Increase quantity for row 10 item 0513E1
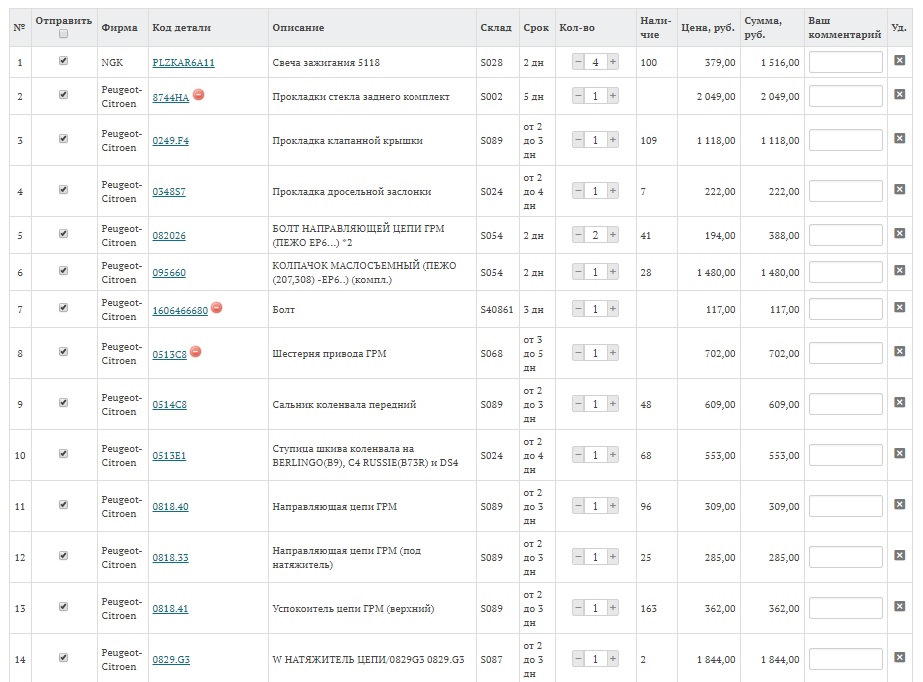923x682 pixels. pos(612,455)
